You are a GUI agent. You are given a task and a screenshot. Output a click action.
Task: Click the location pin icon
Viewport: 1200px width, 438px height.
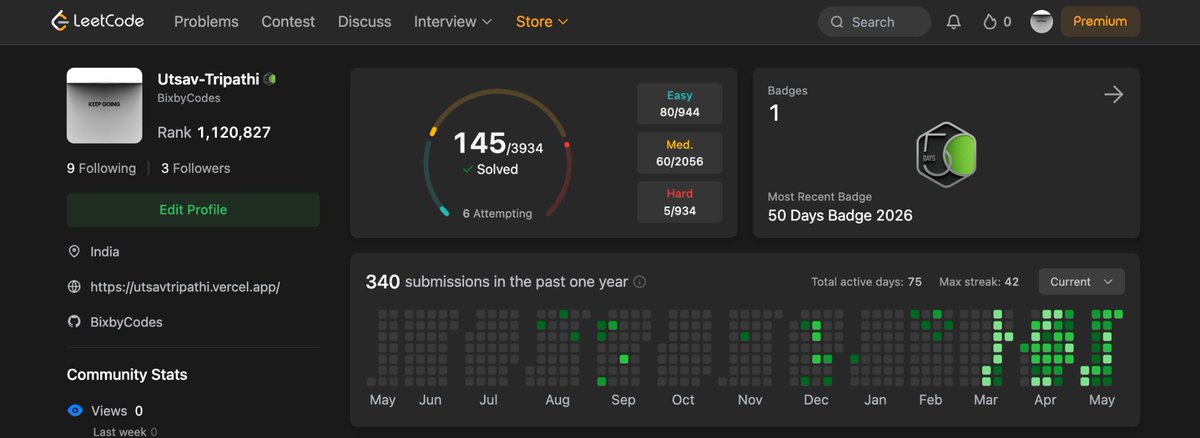pyautogui.click(x=74, y=251)
